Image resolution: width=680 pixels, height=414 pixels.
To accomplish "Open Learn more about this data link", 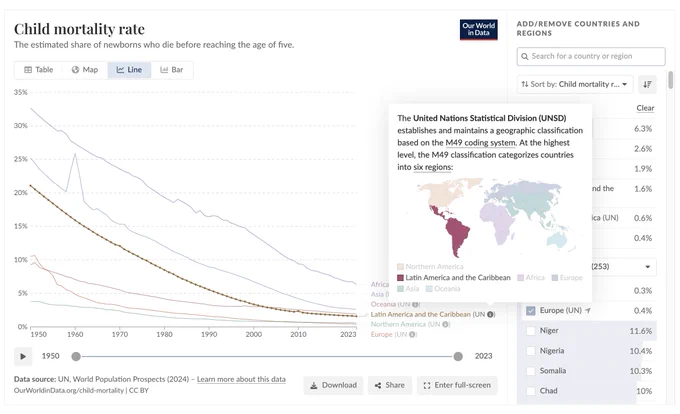I will (241, 379).
